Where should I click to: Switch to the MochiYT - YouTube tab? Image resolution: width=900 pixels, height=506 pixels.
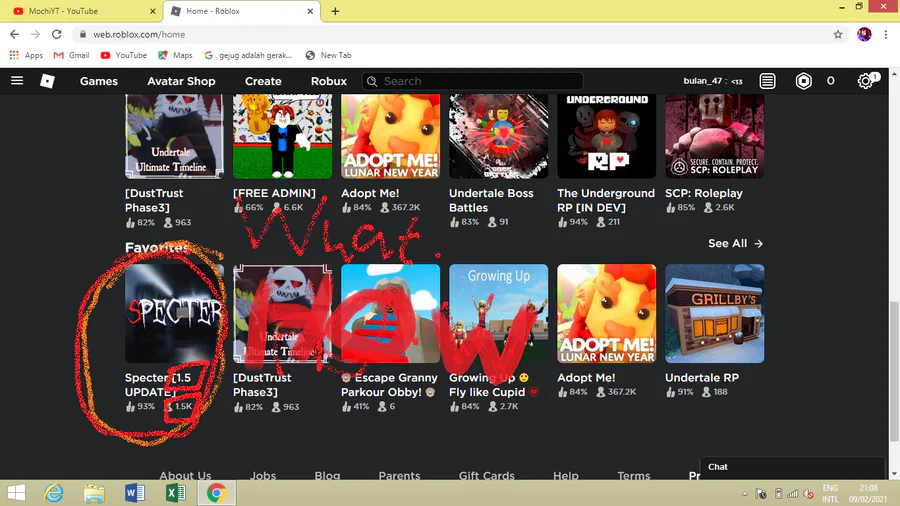(x=80, y=11)
